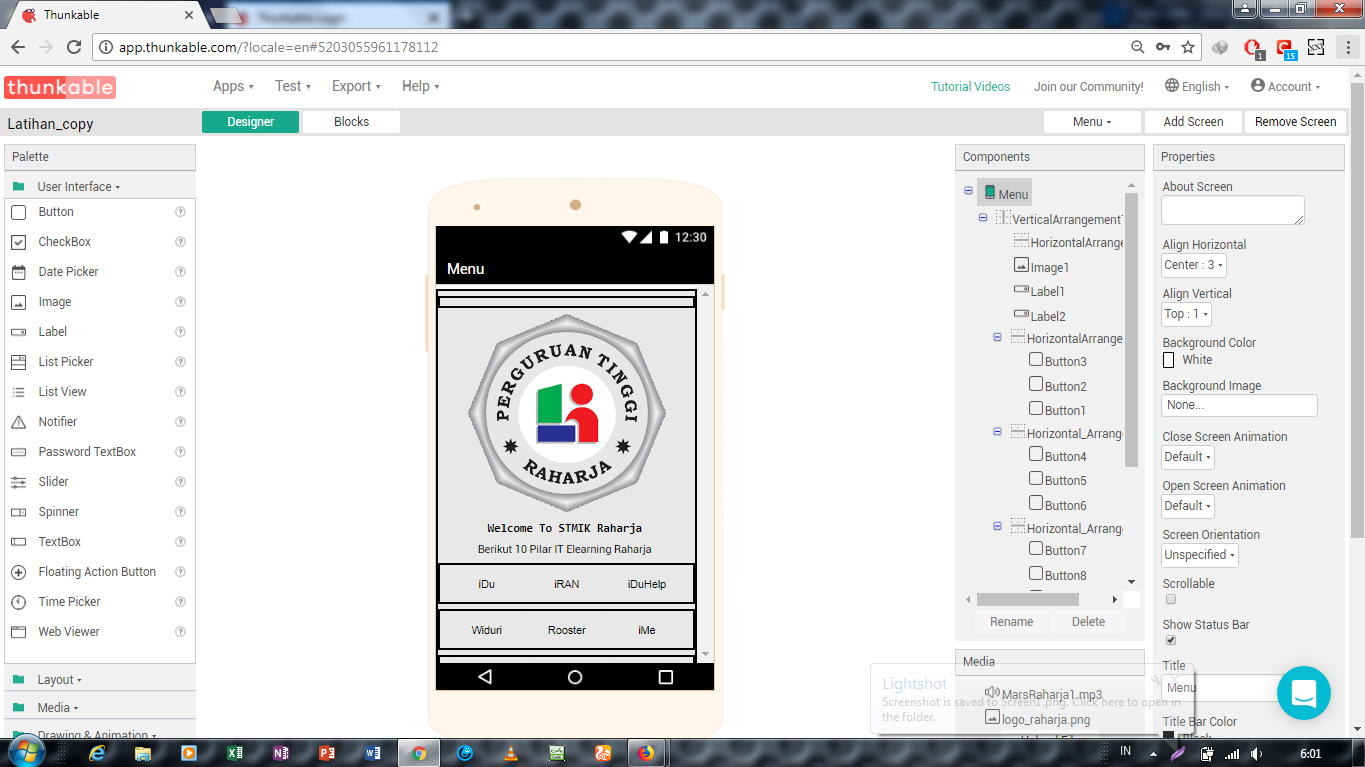1365x767 pixels.
Task: Click help icon next to List Picker
Action: tap(181, 362)
